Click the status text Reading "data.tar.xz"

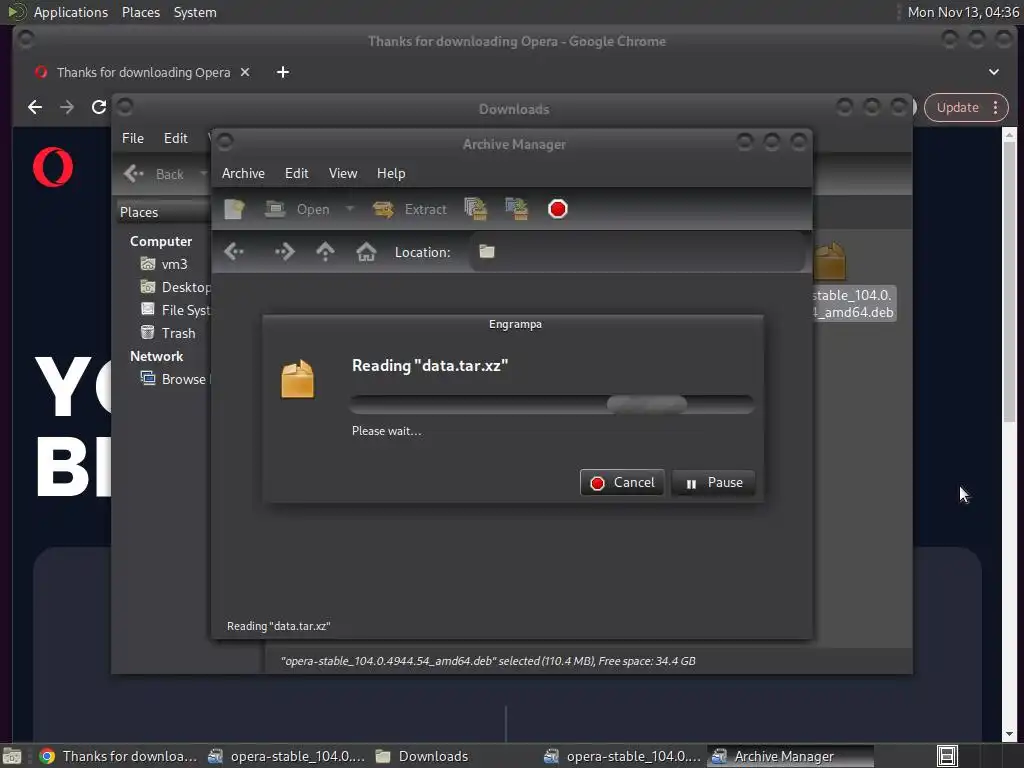click(x=279, y=626)
